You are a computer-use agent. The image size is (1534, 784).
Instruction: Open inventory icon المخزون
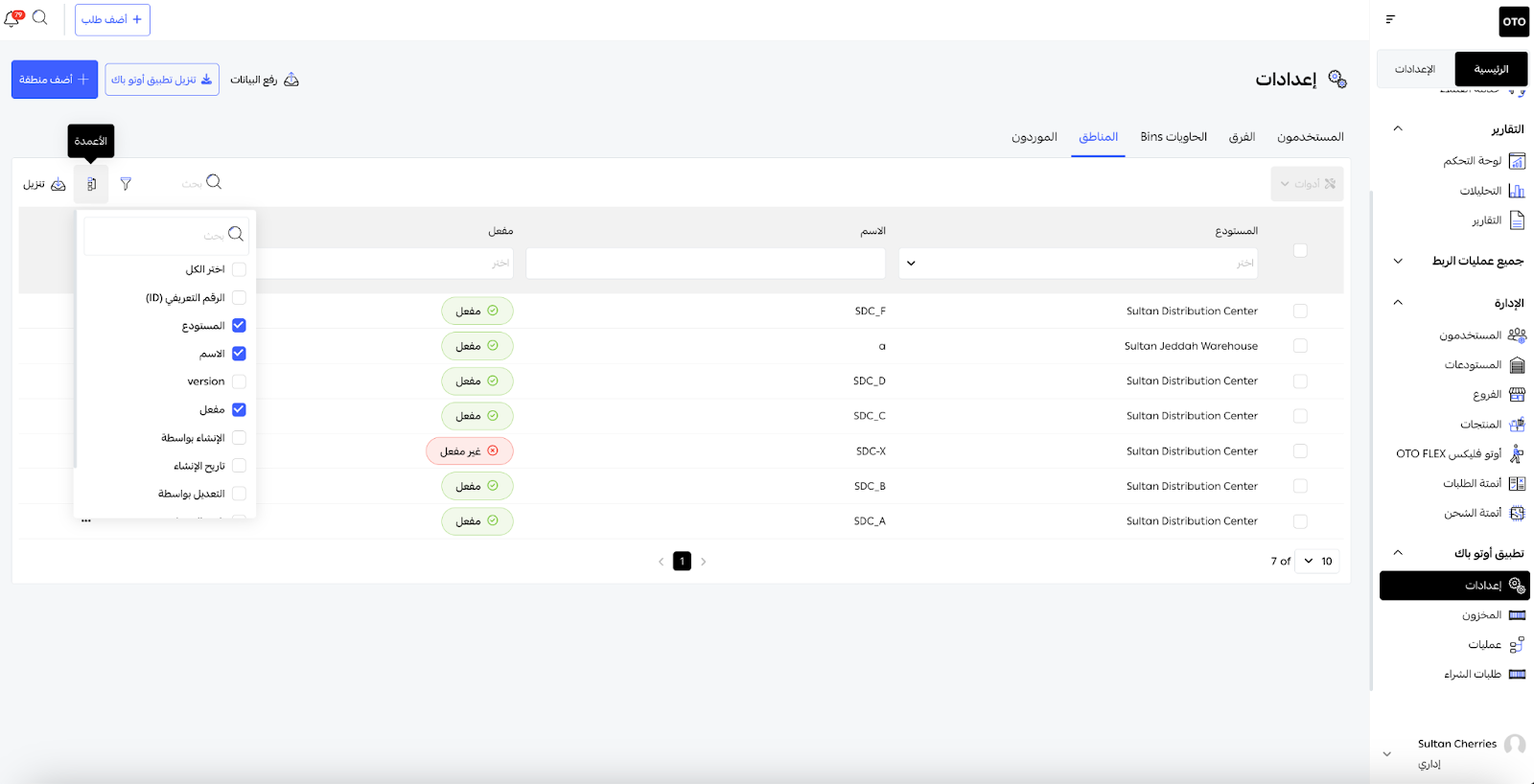pos(1517,615)
